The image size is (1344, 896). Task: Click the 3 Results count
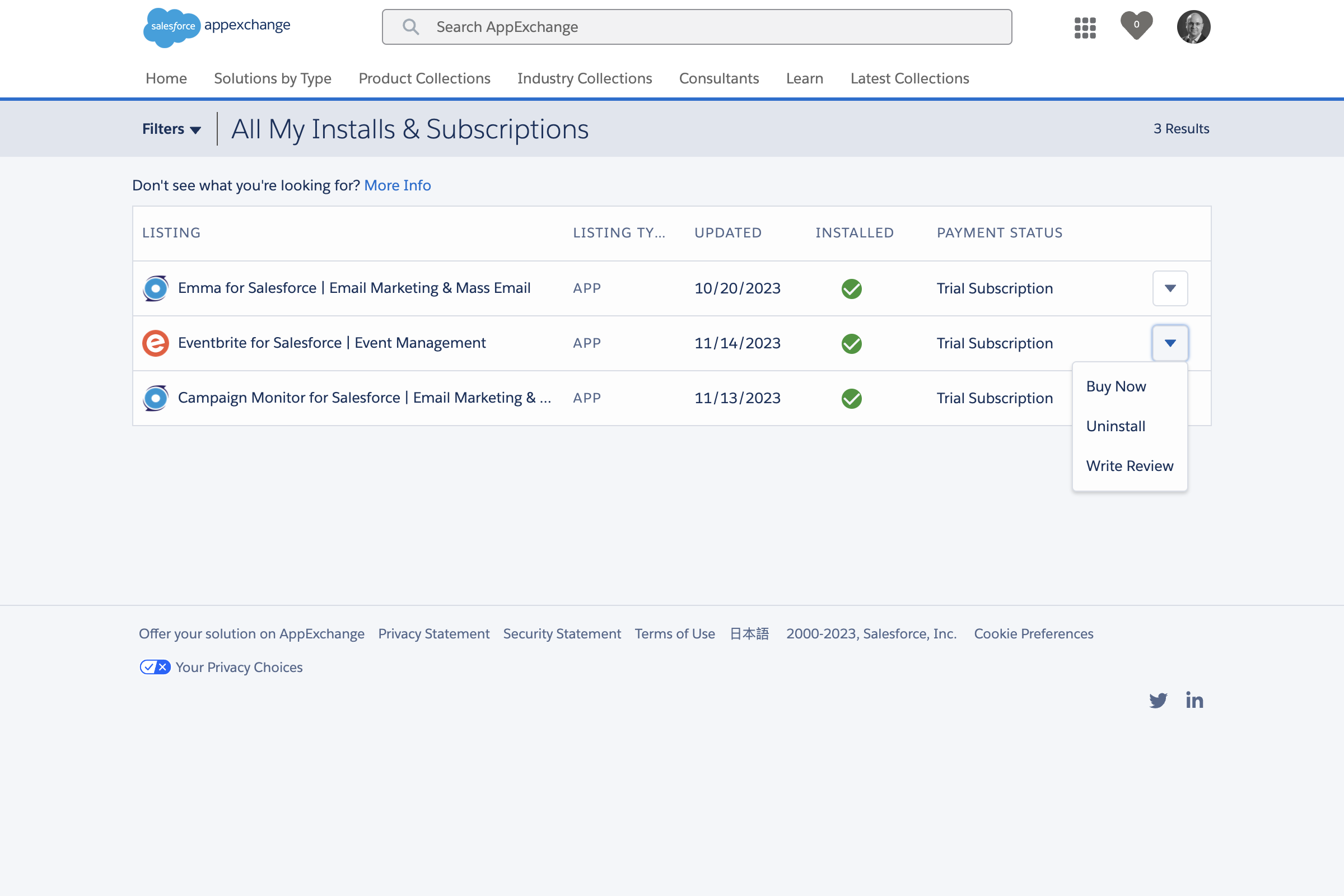(1181, 129)
